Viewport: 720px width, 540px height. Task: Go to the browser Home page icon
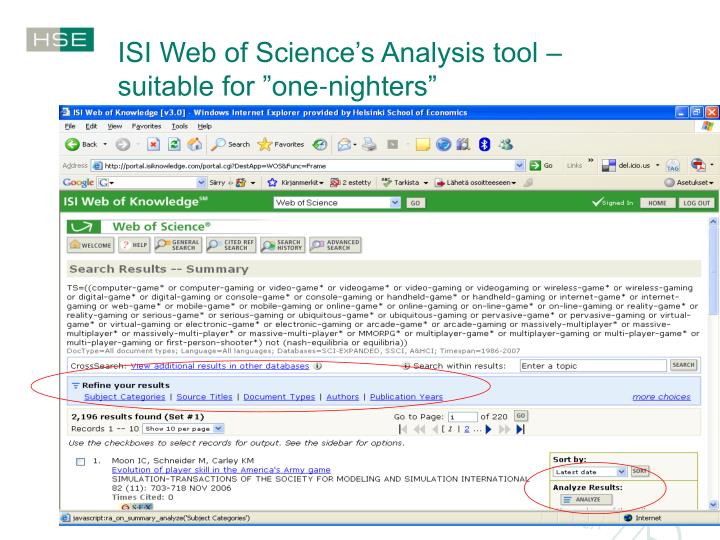[x=195, y=145]
